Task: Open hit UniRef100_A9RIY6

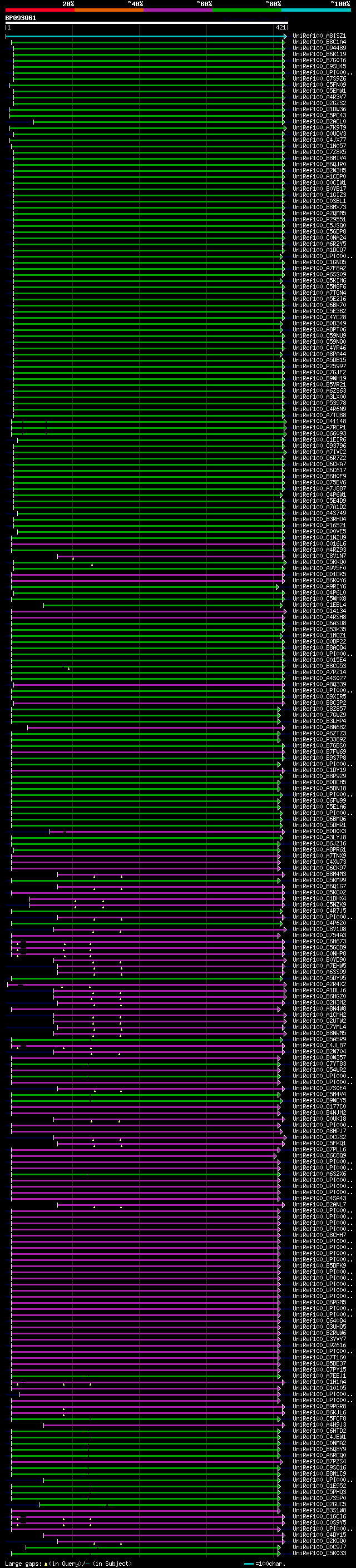Action: [x=319, y=587]
